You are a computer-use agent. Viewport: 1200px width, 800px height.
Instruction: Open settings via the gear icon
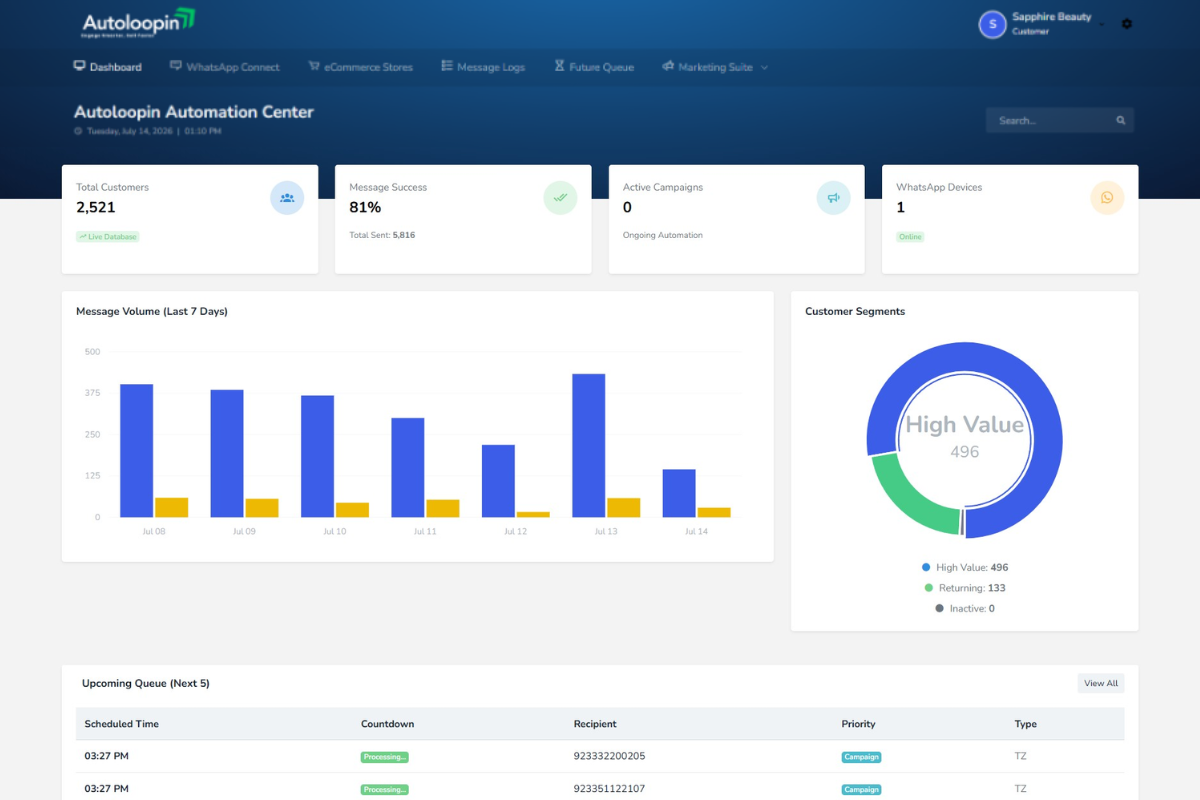point(1127,23)
